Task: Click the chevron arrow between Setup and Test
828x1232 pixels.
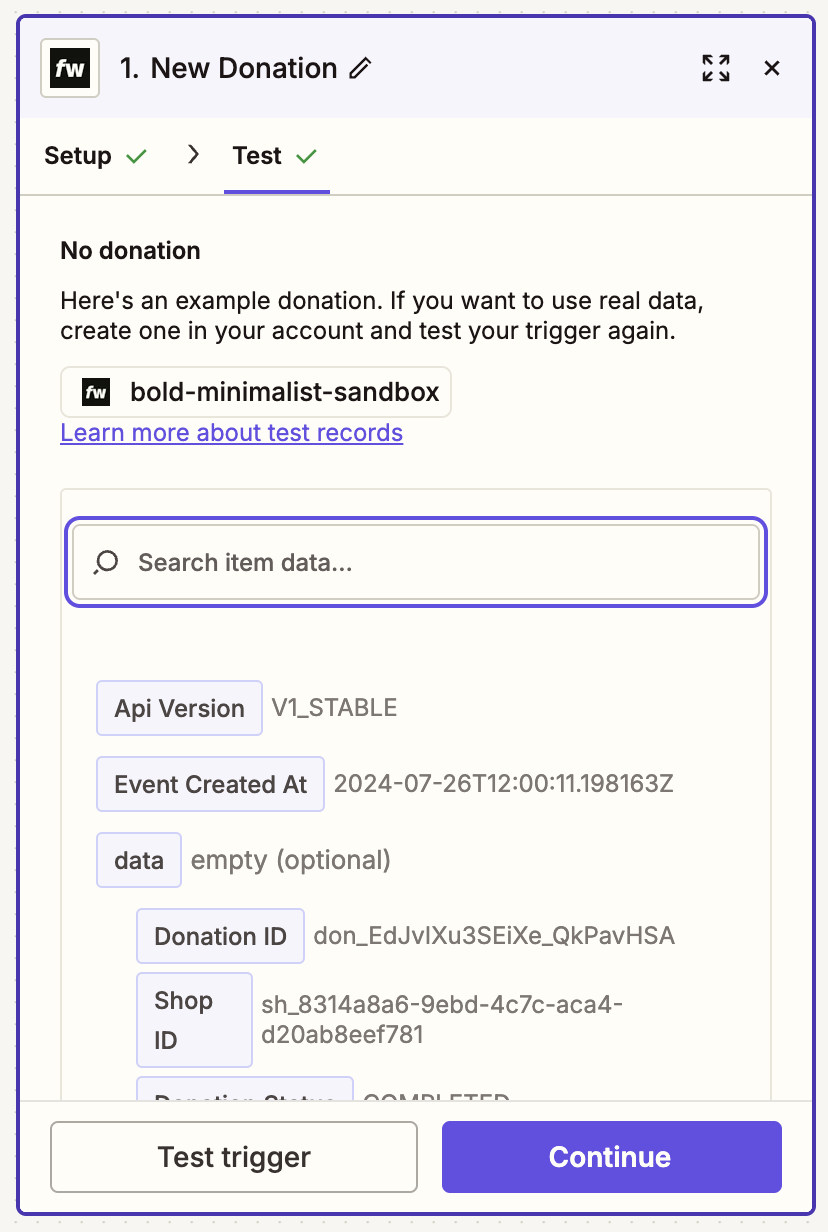Action: pos(194,155)
